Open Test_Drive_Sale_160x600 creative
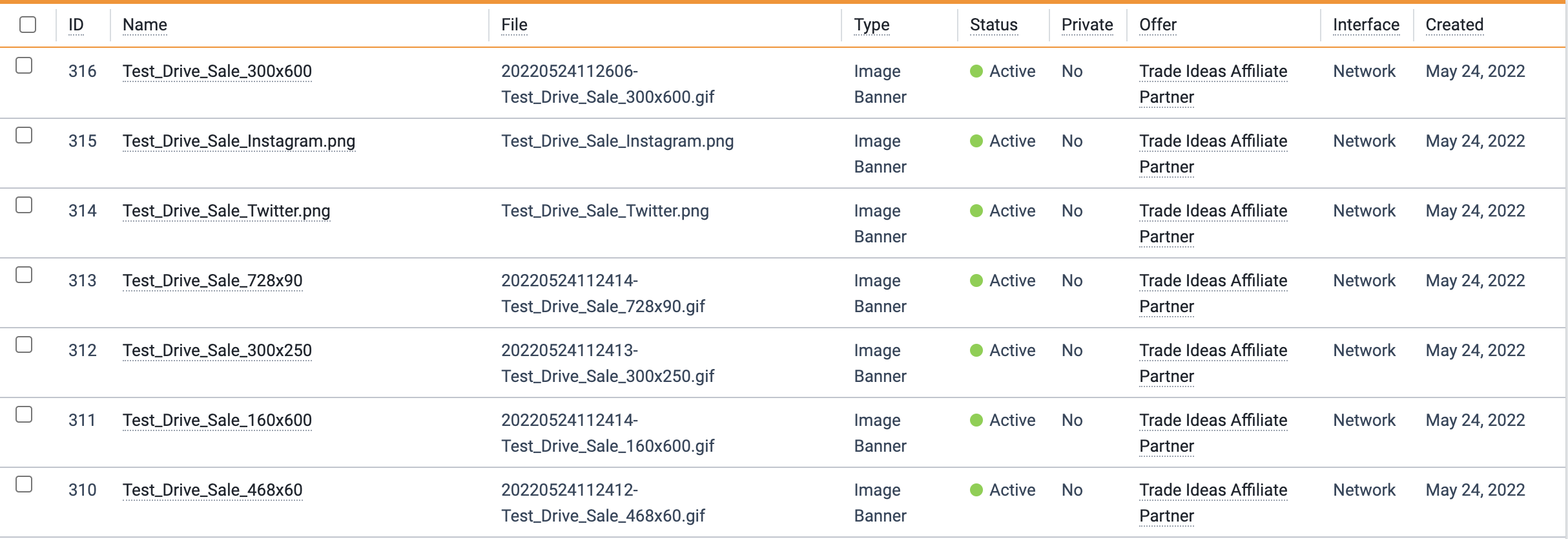 pyautogui.click(x=217, y=420)
